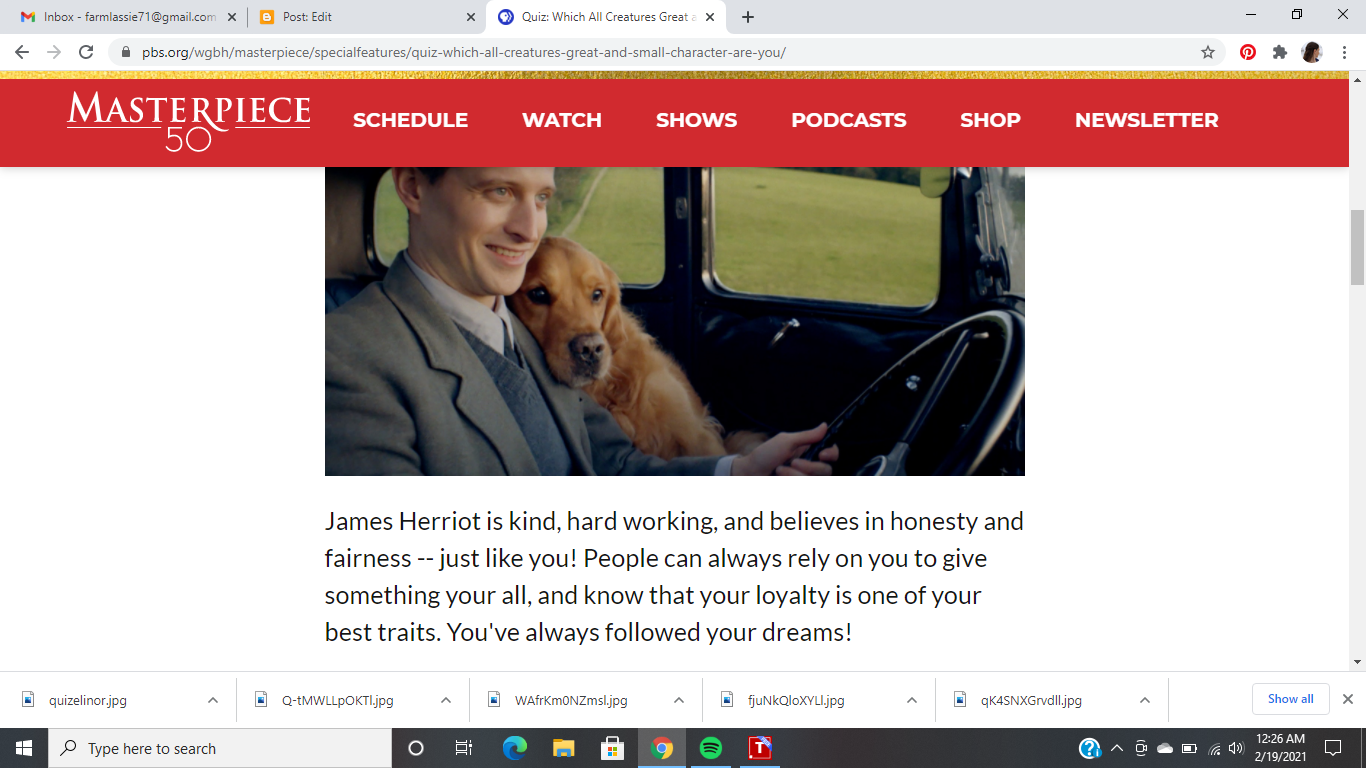The image size is (1366, 768).
Task: Show hidden system tray icons
Action: (x=1117, y=748)
